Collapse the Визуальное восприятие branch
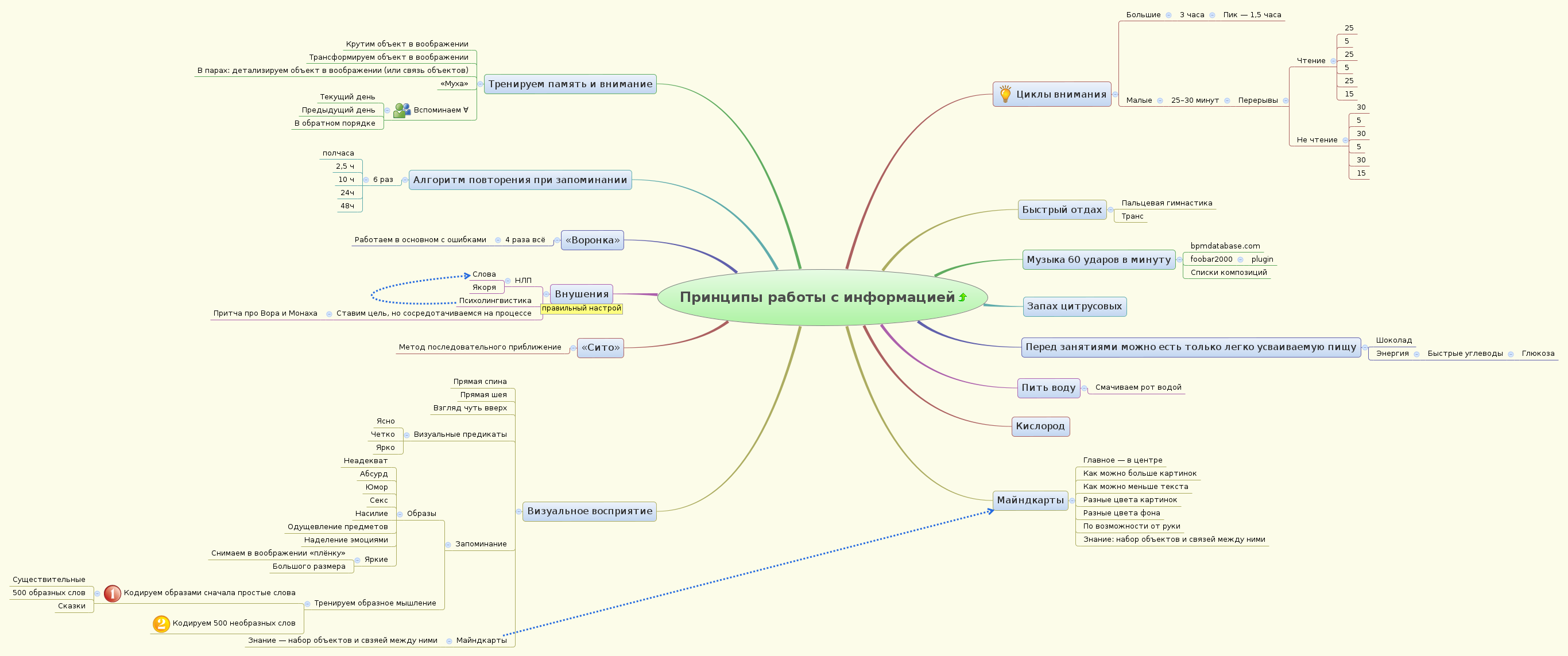The width and height of the screenshot is (1568, 656). pyautogui.click(x=518, y=512)
